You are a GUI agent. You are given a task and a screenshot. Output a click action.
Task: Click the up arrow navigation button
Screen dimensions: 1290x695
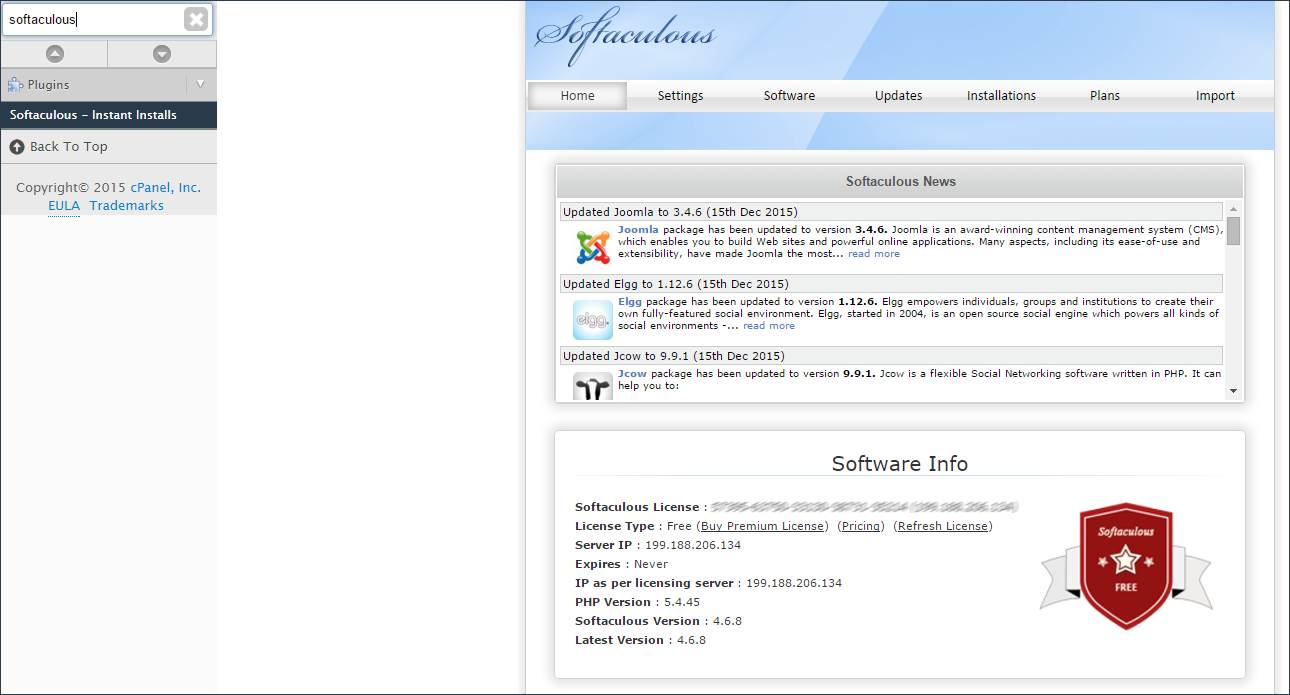55,54
